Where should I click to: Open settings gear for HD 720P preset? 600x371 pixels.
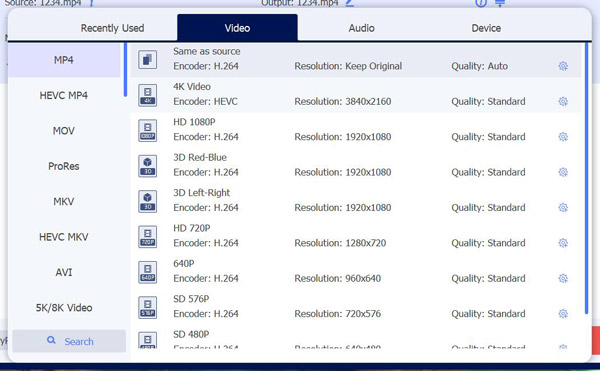tap(563, 243)
